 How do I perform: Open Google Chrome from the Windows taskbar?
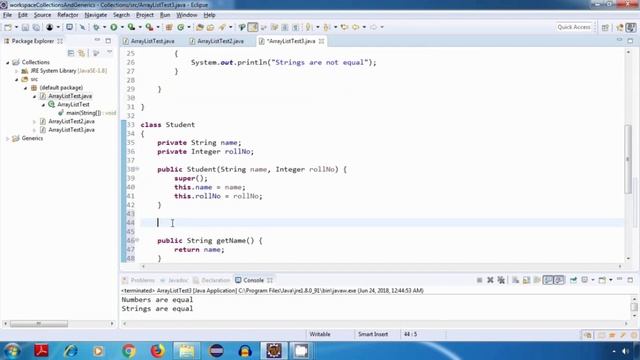click(129, 351)
